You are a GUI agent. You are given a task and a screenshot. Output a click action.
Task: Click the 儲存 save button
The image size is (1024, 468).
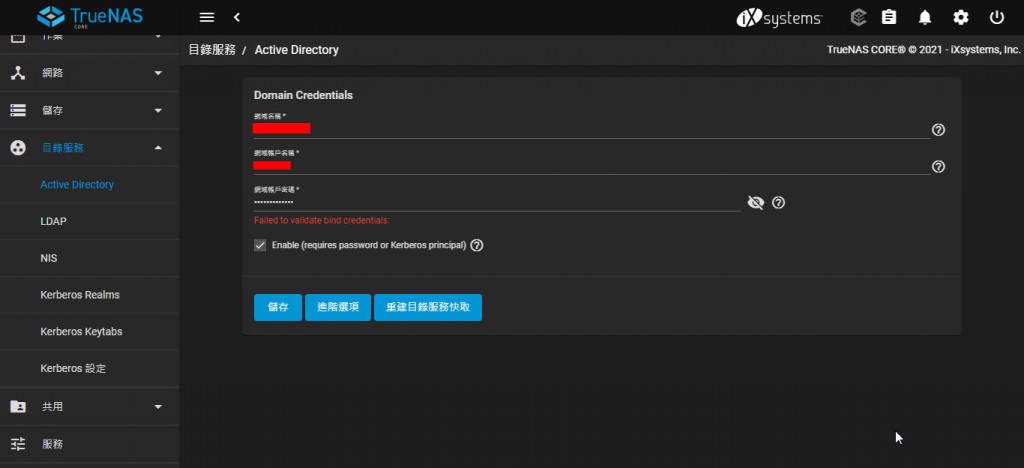pyautogui.click(x=278, y=307)
